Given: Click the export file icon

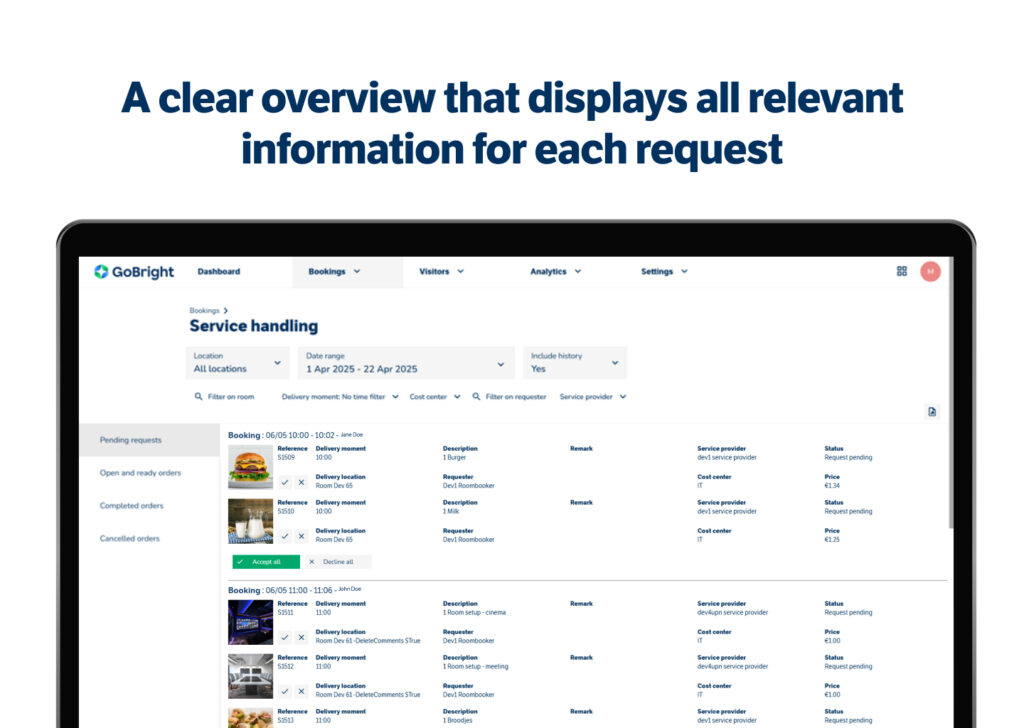Looking at the screenshot, I should pyautogui.click(x=932, y=411).
